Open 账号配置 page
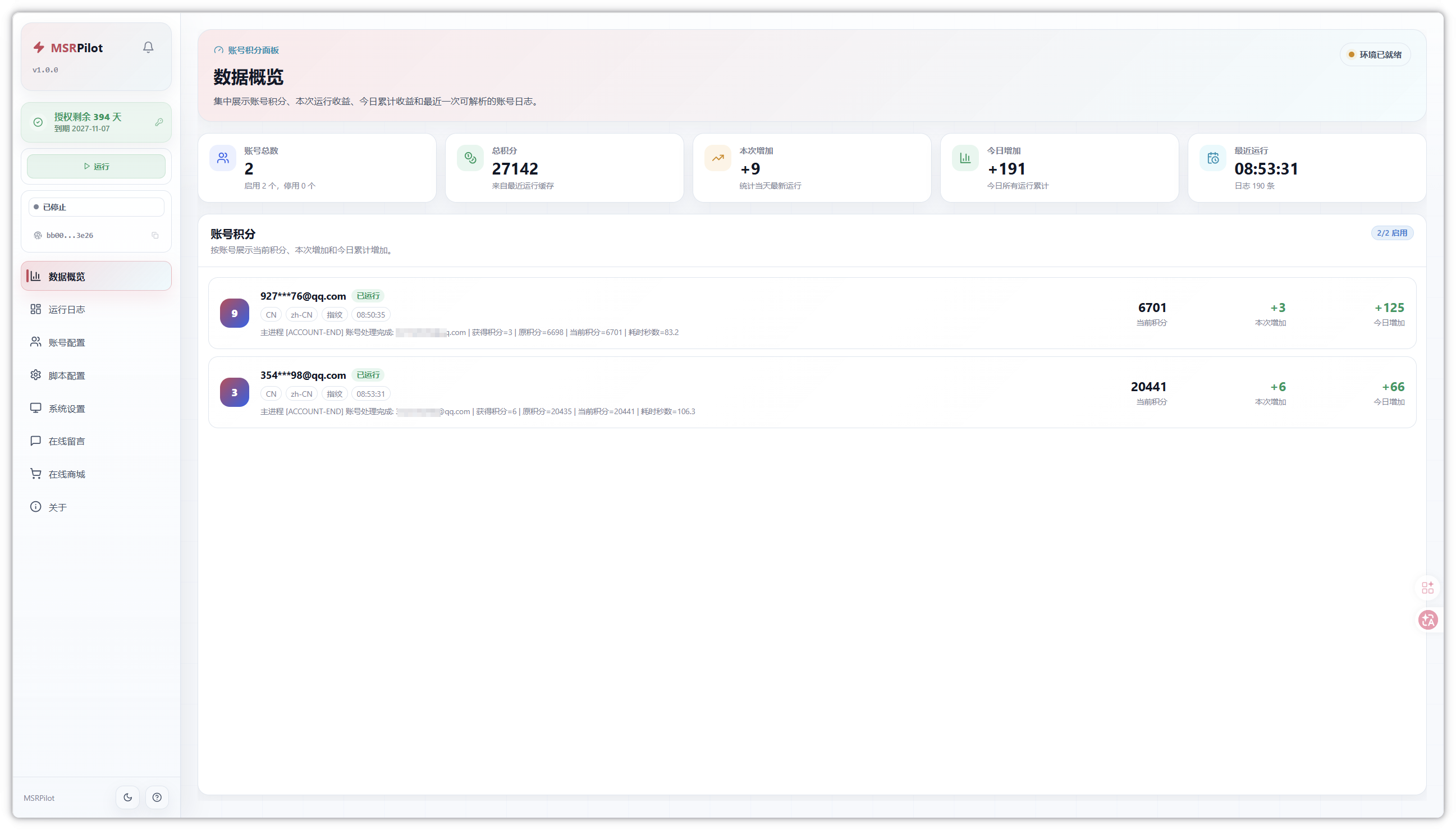 (x=97, y=342)
